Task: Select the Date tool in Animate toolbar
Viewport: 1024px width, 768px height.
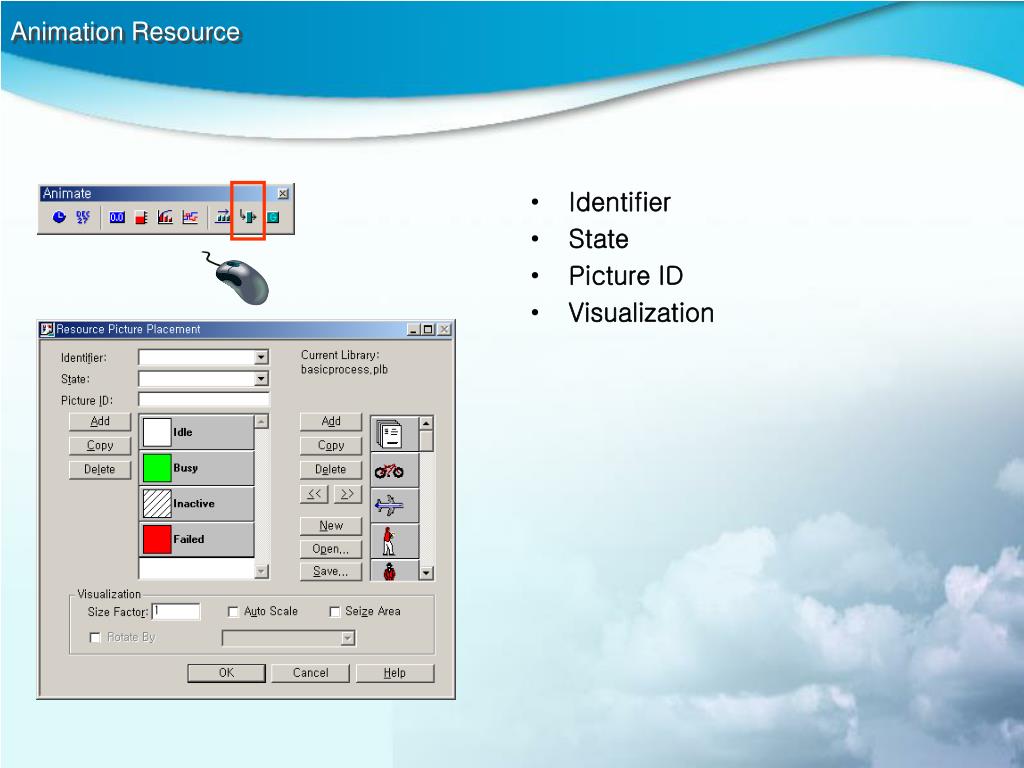Action: pos(83,217)
